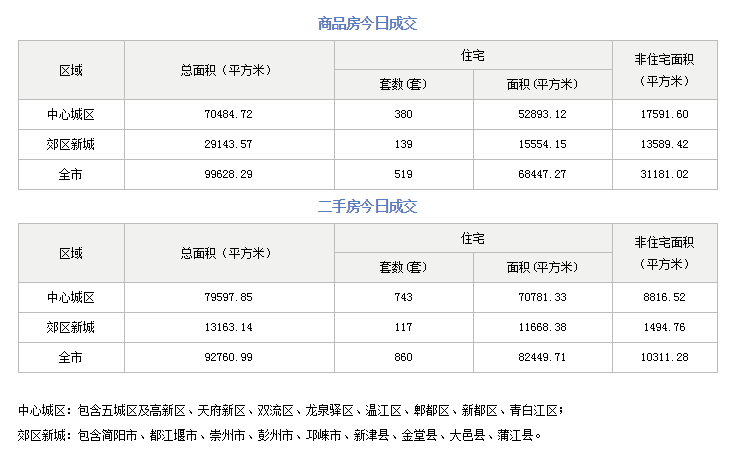This screenshot has height=455, width=734.
Task: Select 郊区新城 row in 商品房 table
Action: pos(71,145)
